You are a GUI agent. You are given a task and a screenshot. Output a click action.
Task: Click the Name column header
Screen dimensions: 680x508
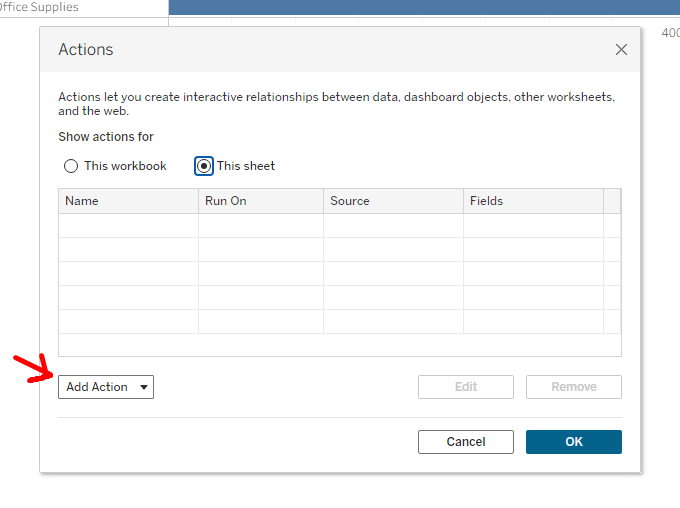tap(128, 201)
